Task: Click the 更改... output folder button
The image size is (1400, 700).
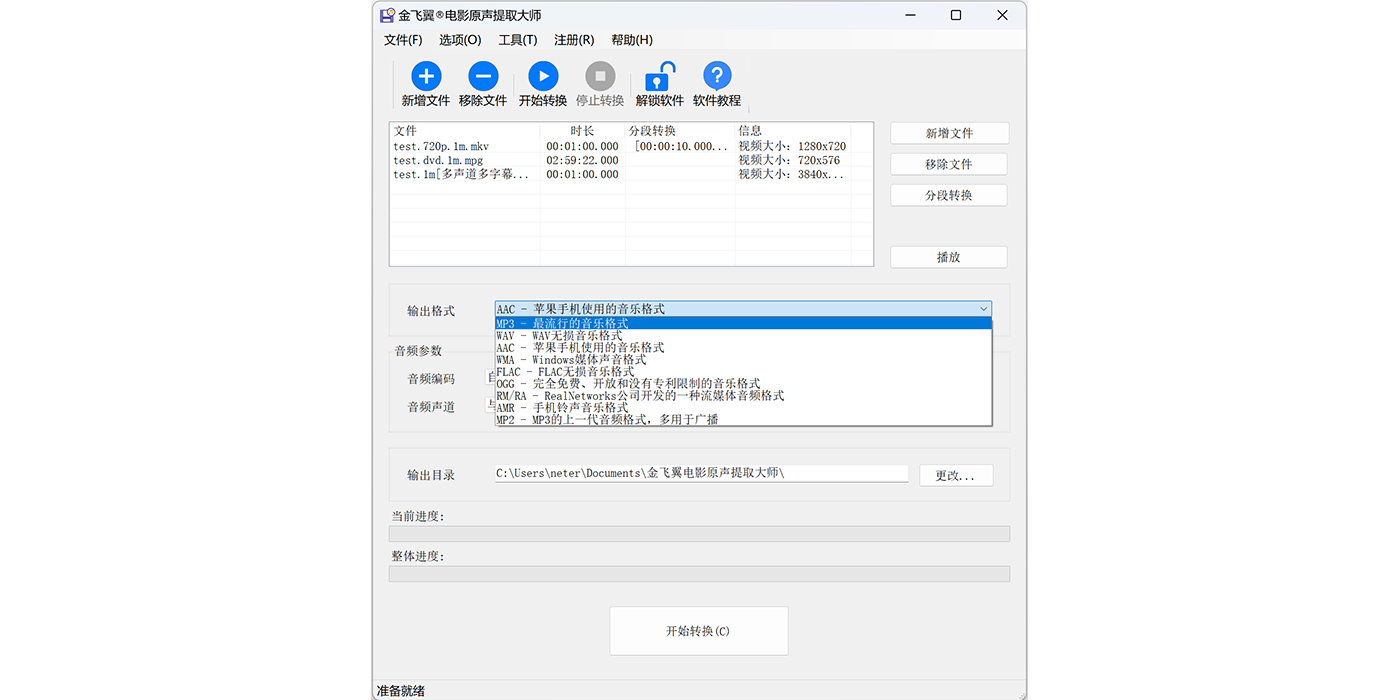Action: click(x=955, y=475)
